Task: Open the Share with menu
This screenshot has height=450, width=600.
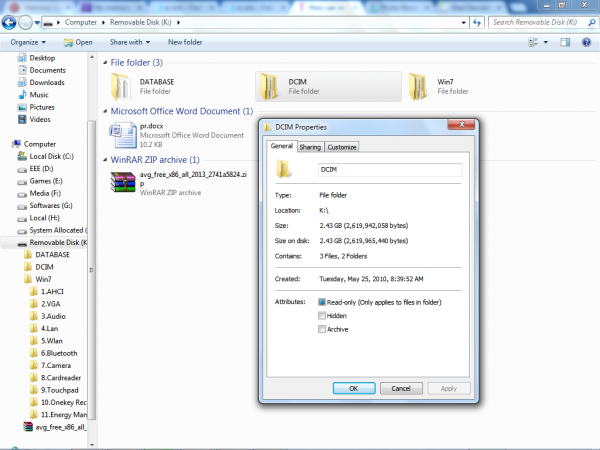Action: pos(130,42)
